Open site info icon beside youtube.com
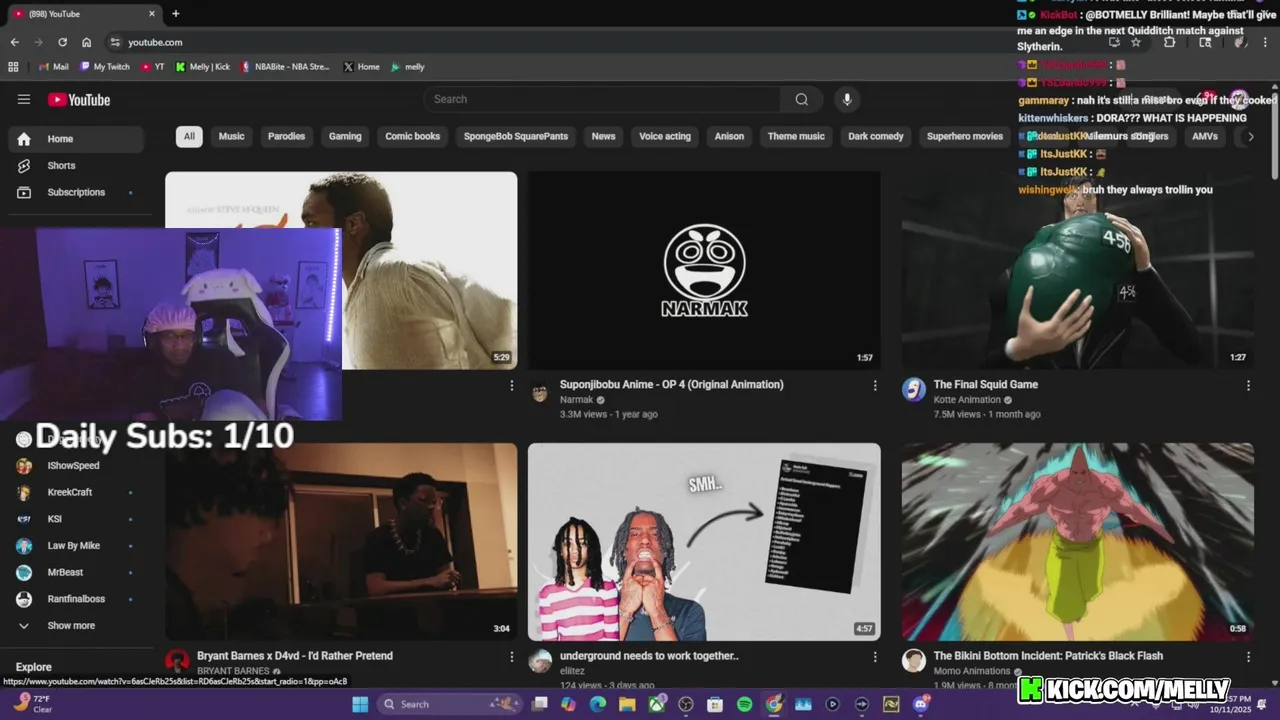The image size is (1280, 720). [x=115, y=42]
